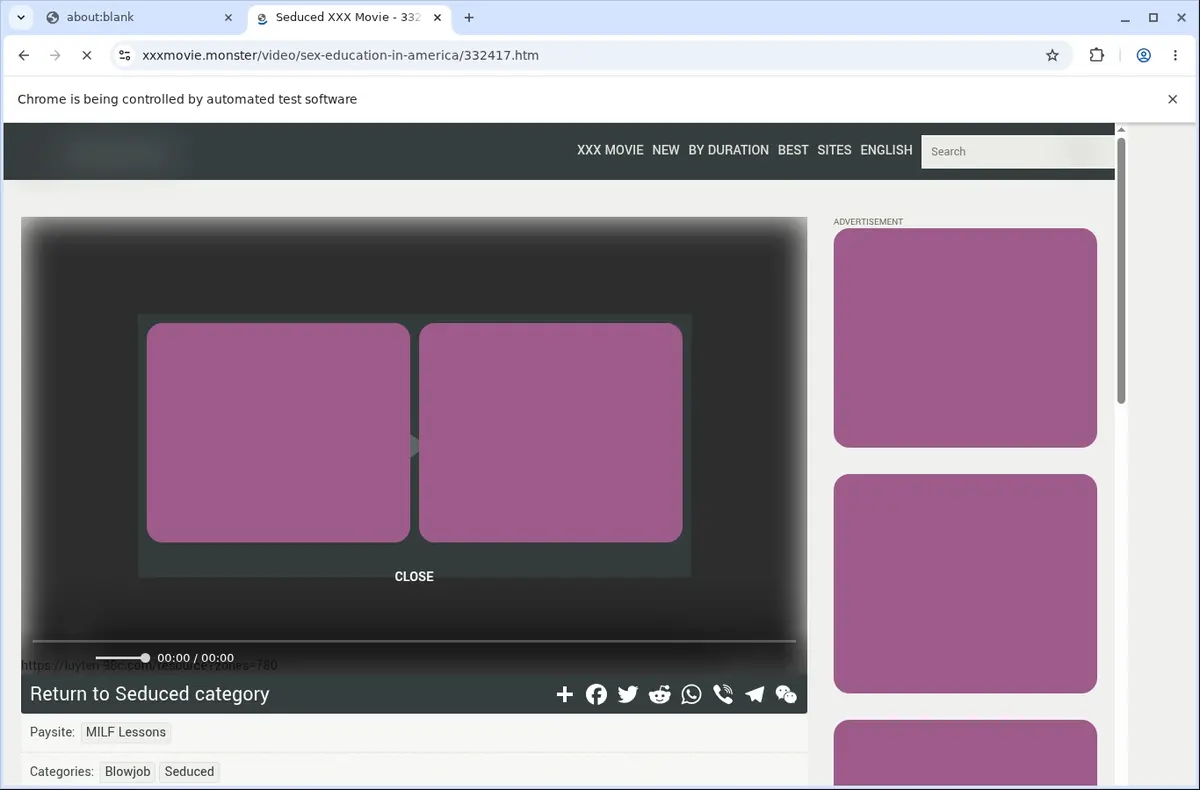Open the MILF Lessons paysite tag

126,732
